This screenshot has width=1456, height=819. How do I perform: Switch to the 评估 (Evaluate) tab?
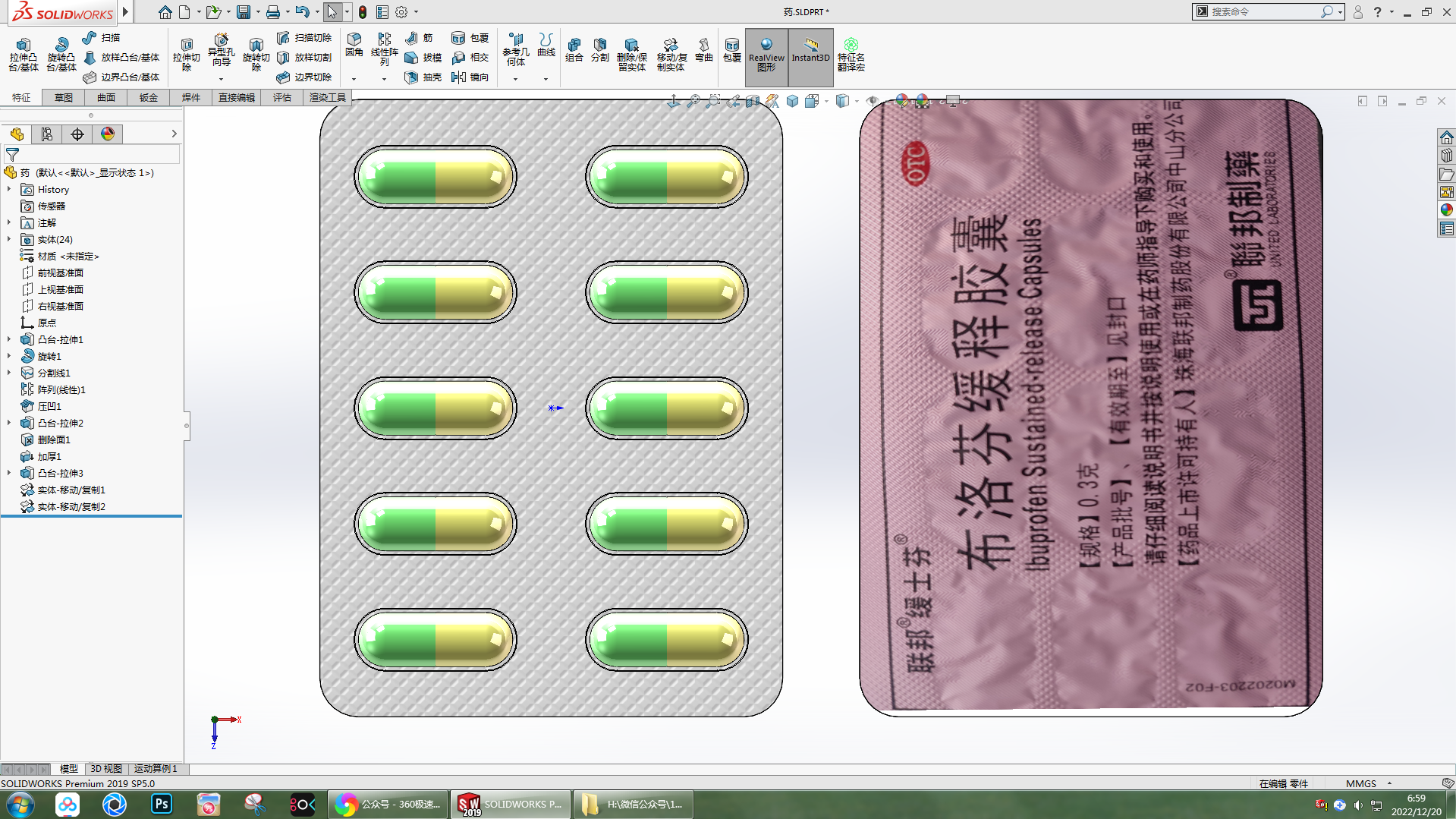pos(282,97)
